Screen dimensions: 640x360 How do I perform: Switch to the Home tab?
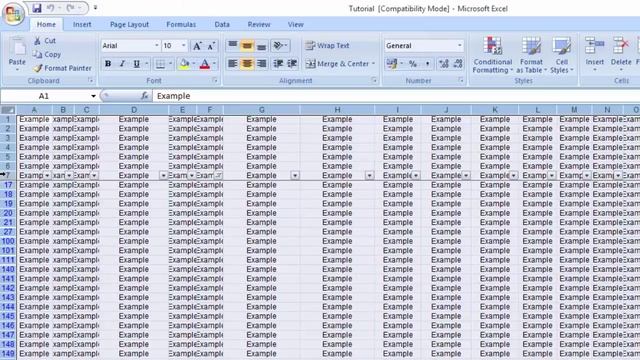click(46, 24)
